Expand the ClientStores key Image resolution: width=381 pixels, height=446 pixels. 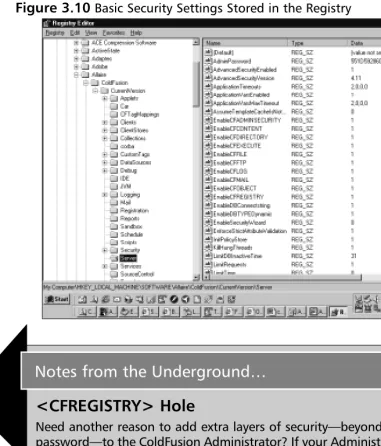[x=105, y=130]
